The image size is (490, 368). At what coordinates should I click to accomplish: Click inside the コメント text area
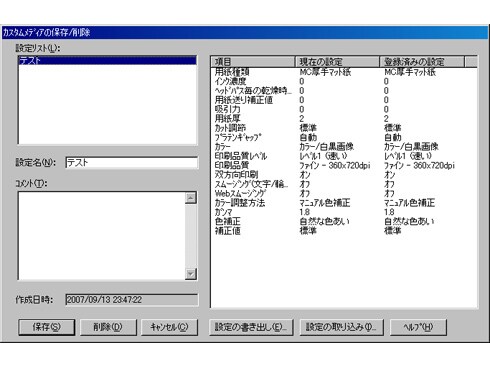pos(102,236)
